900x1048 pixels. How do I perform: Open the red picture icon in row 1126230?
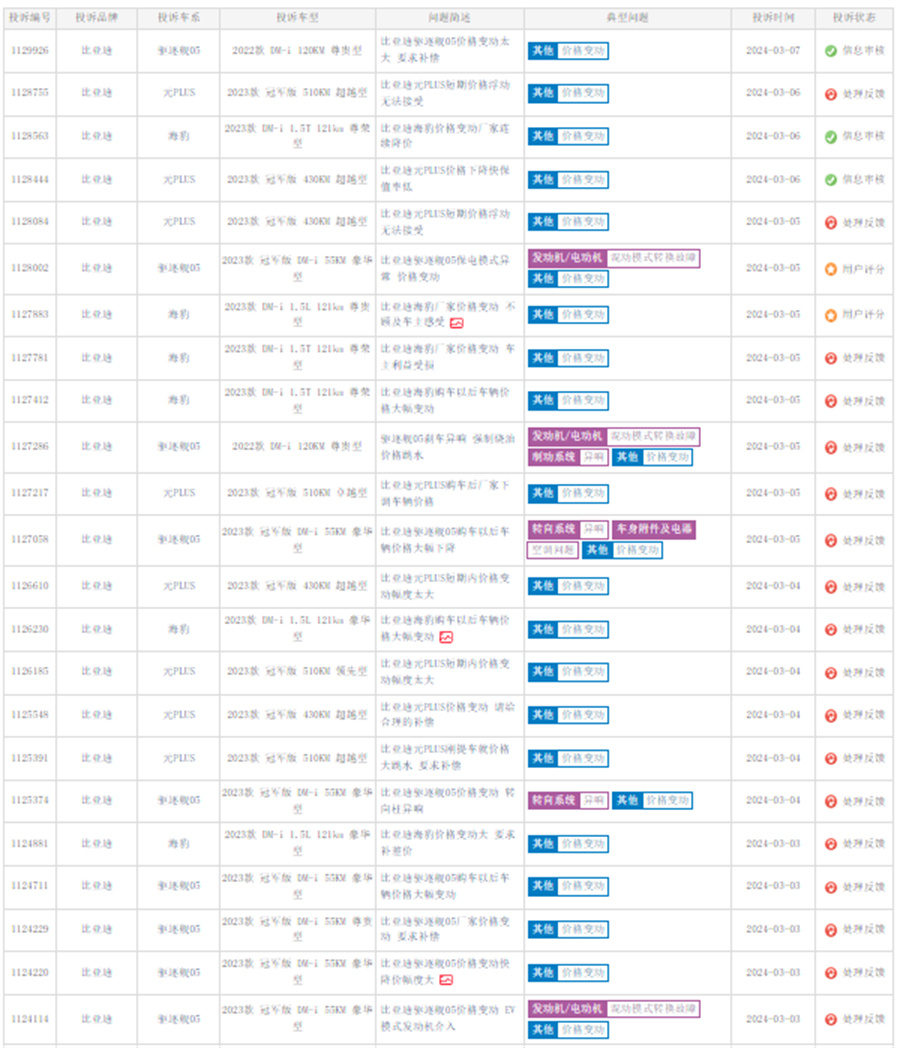click(446, 637)
